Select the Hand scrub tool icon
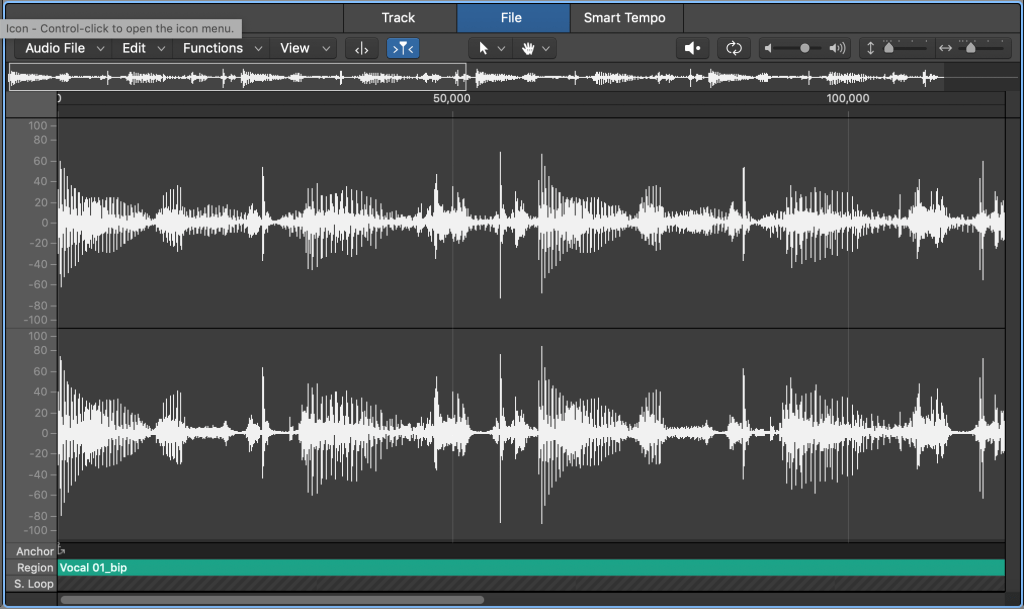Image resolution: width=1024 pixels, height=609 pixels. point(528,47)
